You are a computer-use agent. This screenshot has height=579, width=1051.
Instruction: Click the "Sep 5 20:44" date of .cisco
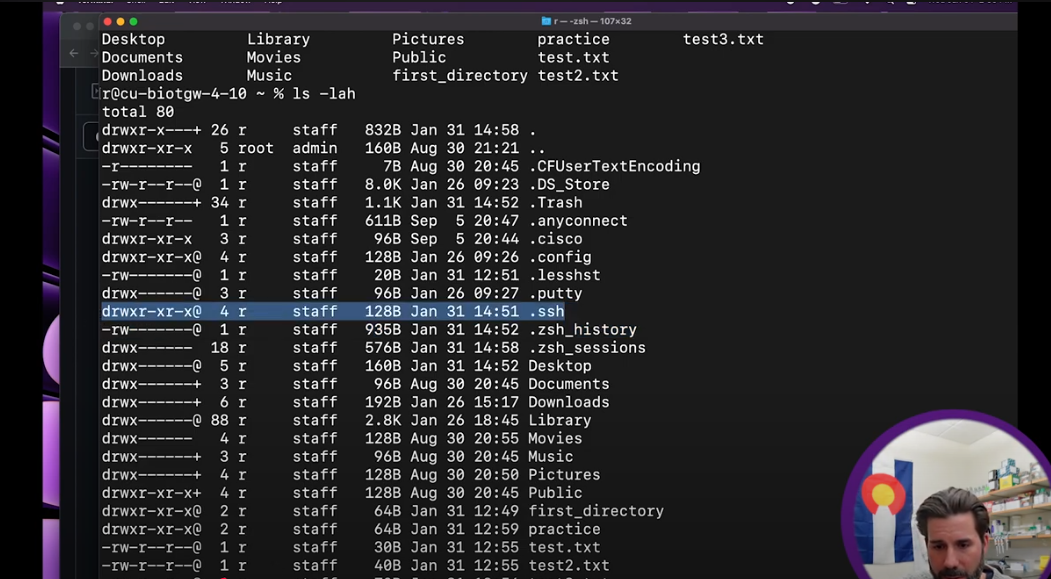(465, 239)
